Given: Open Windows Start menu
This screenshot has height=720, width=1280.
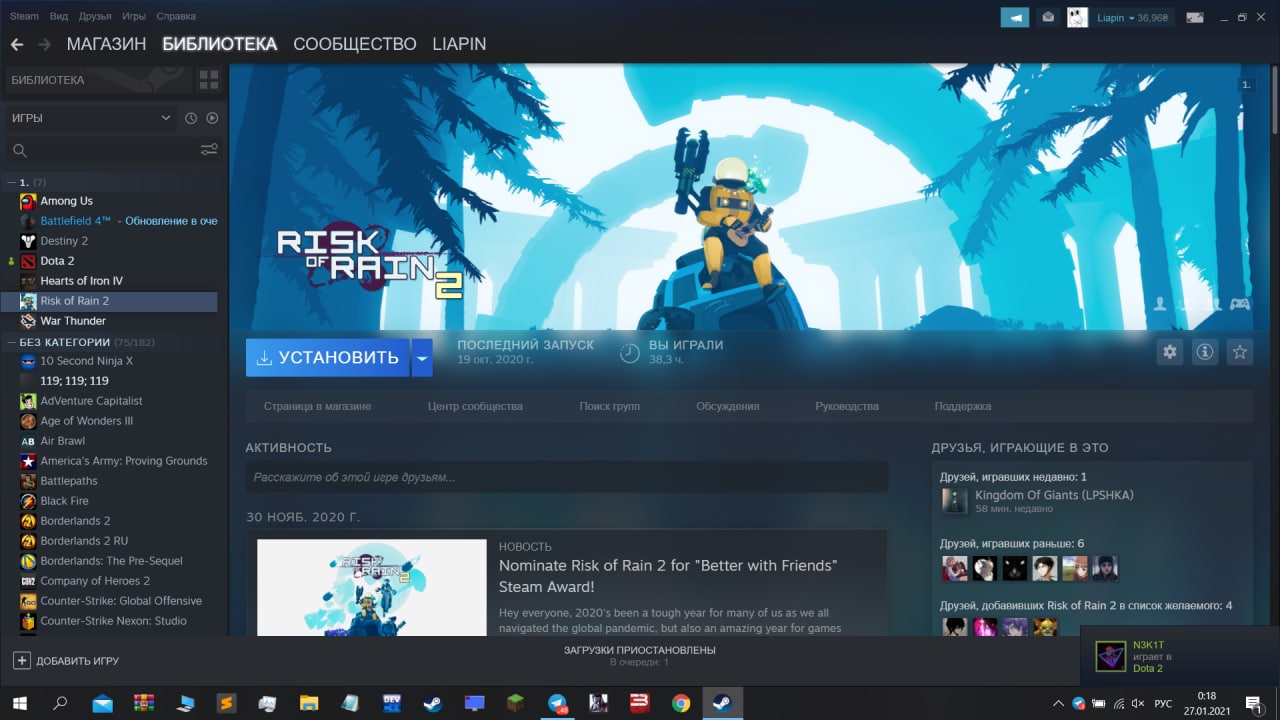Looking at the screenshot, I should [20, 703].
